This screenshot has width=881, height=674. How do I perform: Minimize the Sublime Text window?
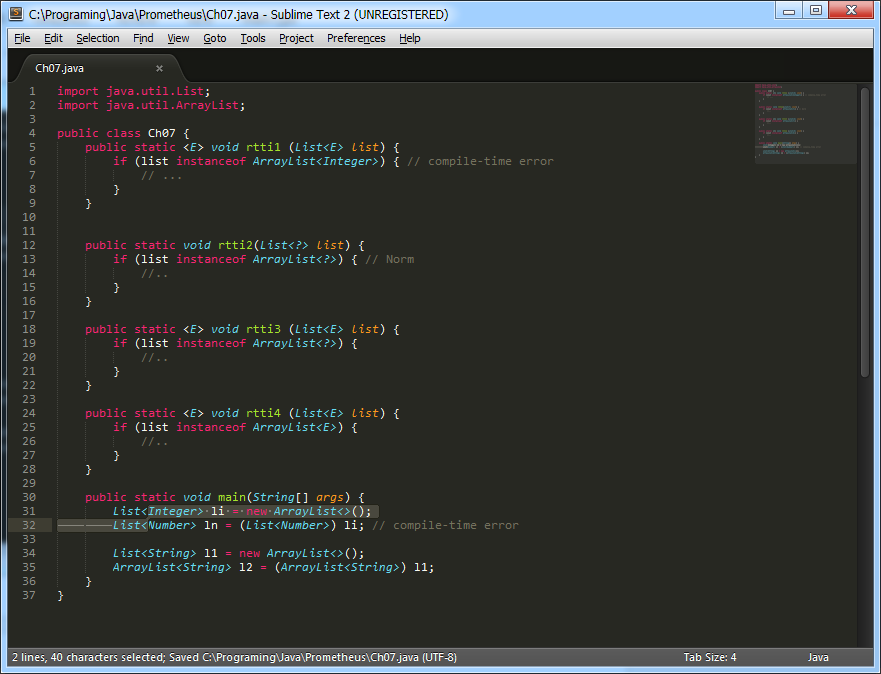(x=789, y=11)
